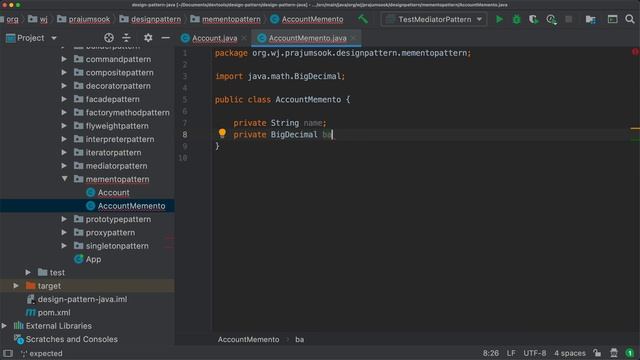Open the Project Structure icon
The height and width of the screenshot is (360, 640).
point(591,19)
